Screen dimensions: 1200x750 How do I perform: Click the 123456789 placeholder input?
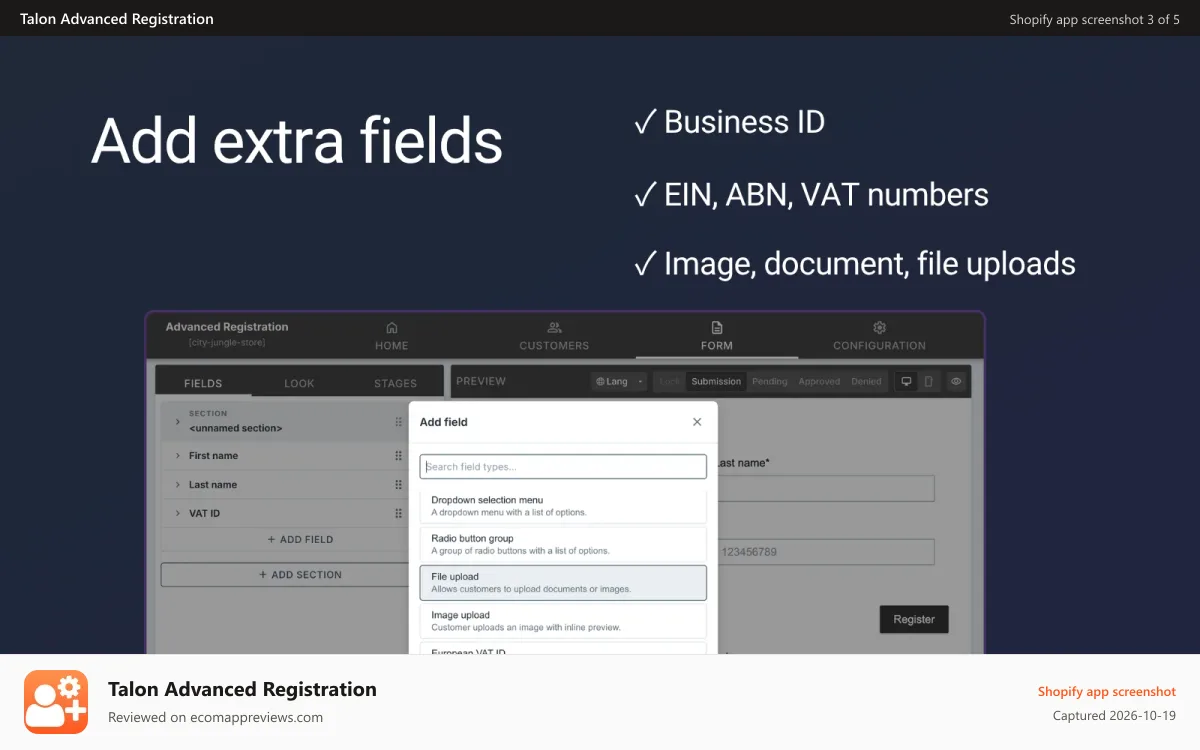(x=826, y=552)
